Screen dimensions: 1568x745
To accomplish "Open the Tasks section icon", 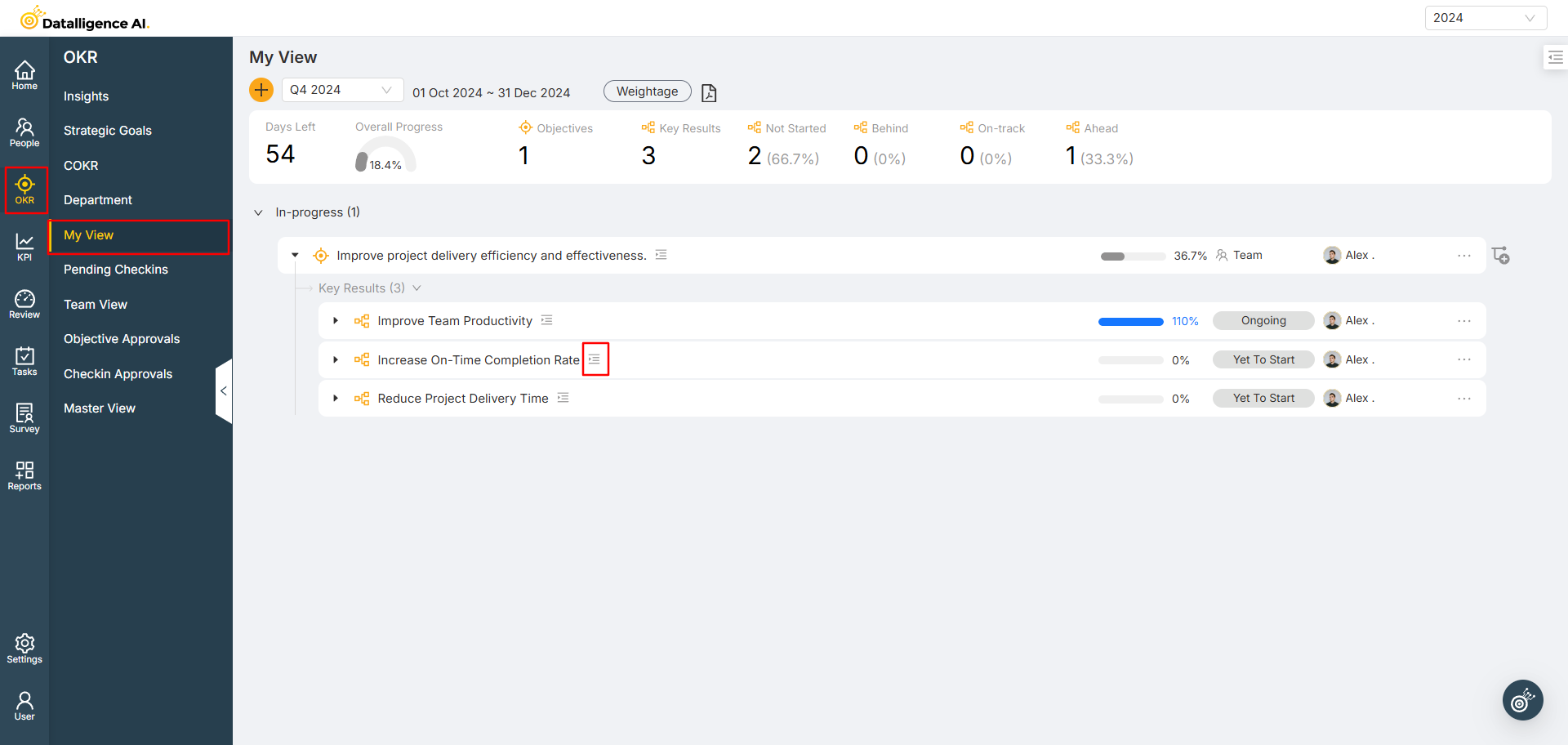I will (x=24, y=361).
